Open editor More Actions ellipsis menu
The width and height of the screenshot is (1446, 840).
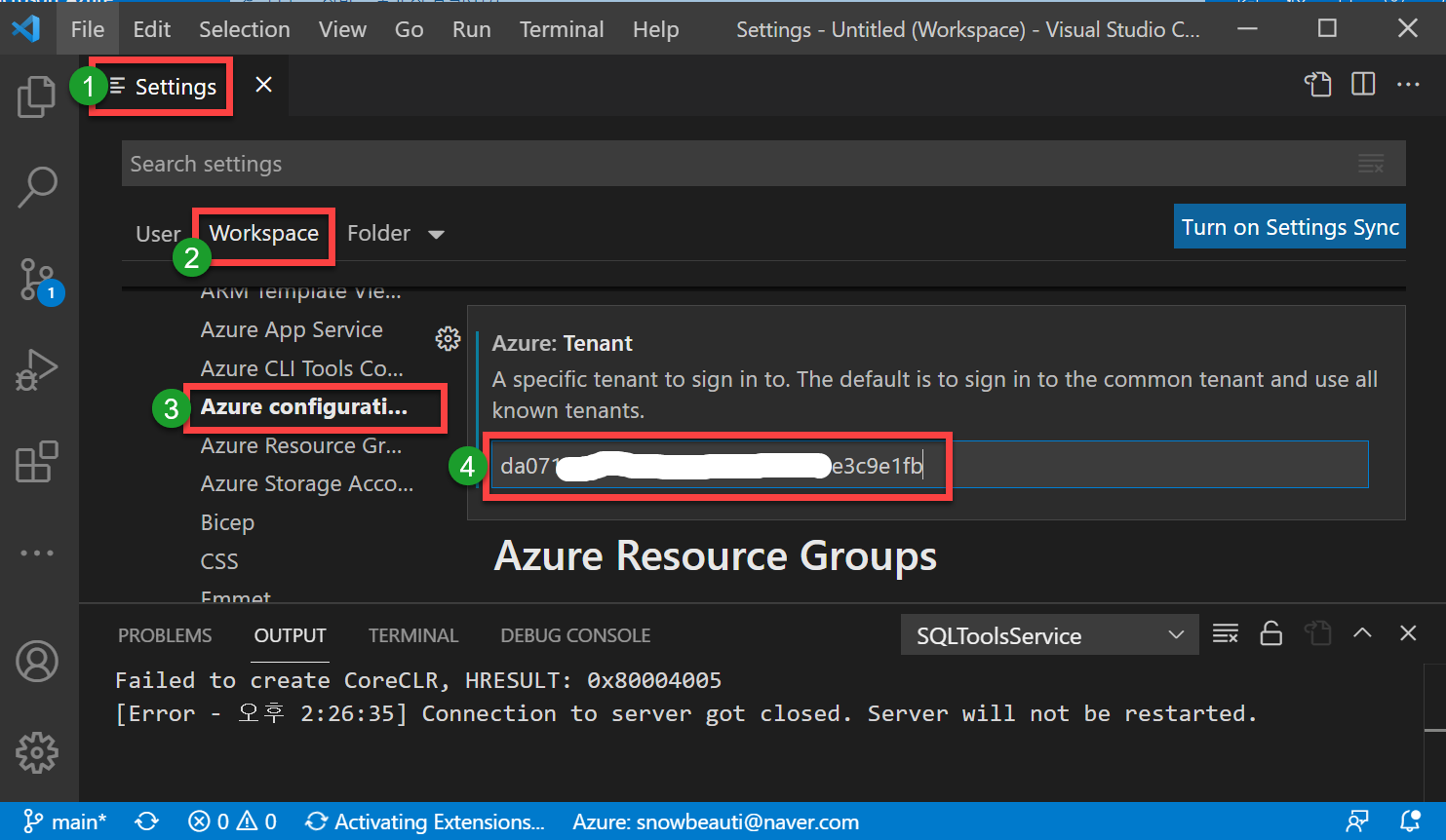coord(1408,85)
